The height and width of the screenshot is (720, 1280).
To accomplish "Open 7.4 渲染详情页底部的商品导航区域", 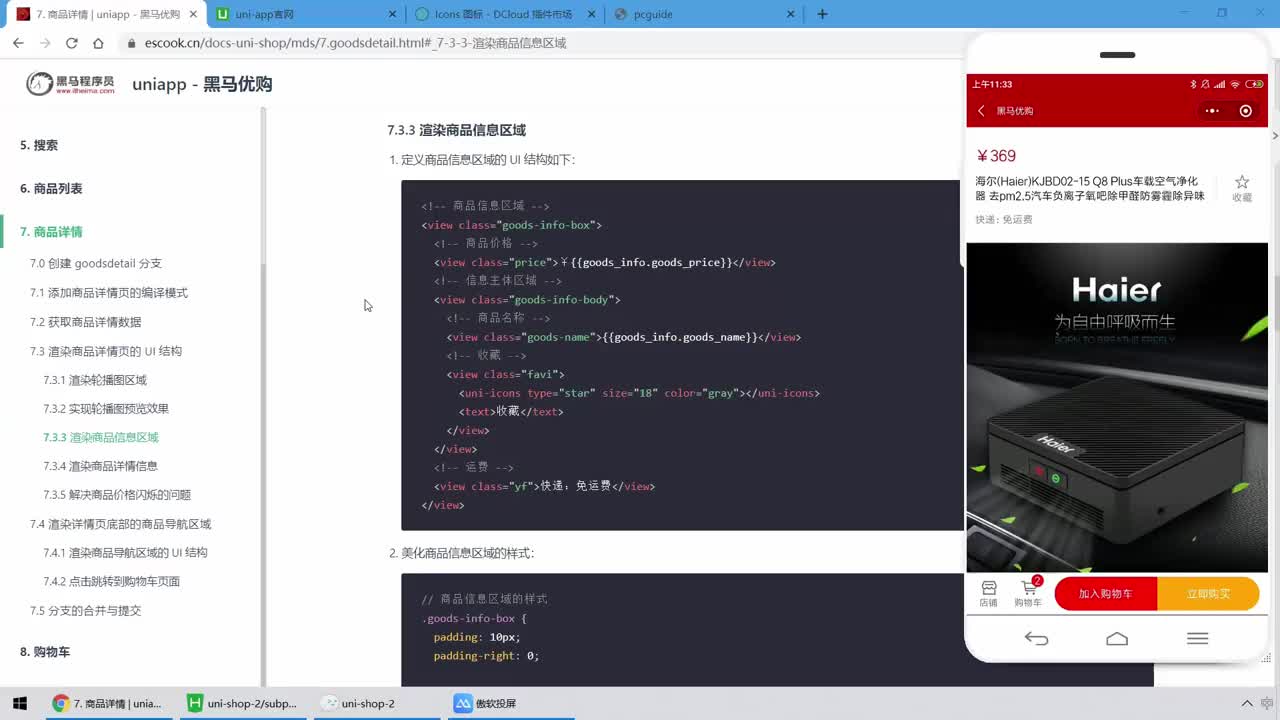I will (x=121, y=524).
